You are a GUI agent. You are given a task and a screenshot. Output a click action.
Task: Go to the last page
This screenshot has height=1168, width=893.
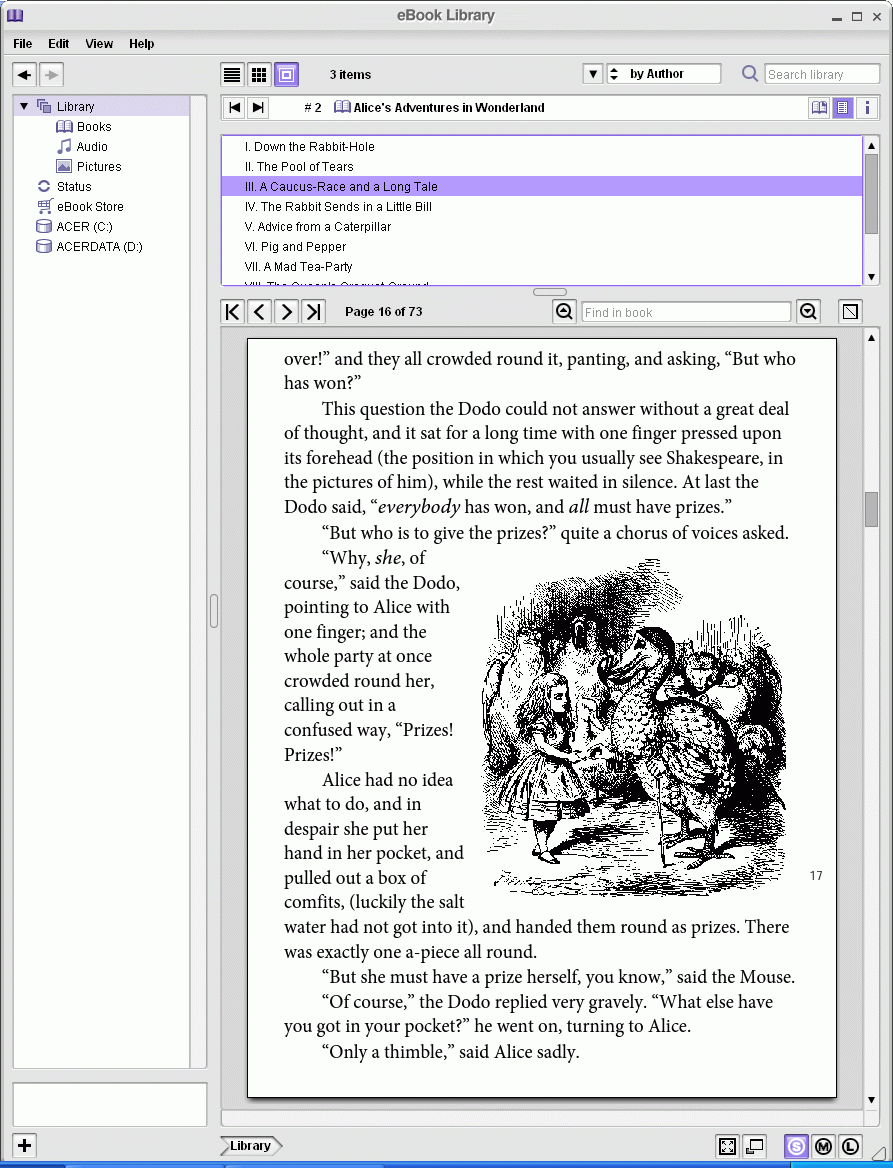(314, 311)
